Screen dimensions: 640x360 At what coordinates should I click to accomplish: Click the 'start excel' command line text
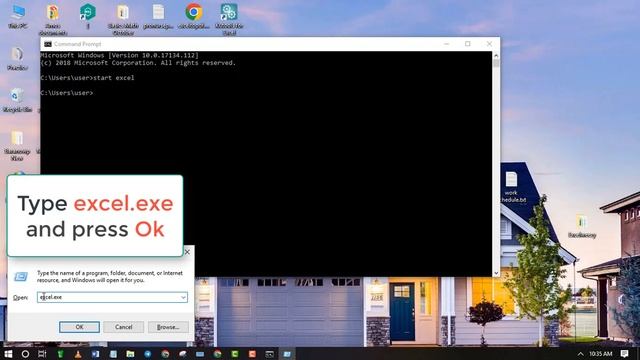pos(114,78)
